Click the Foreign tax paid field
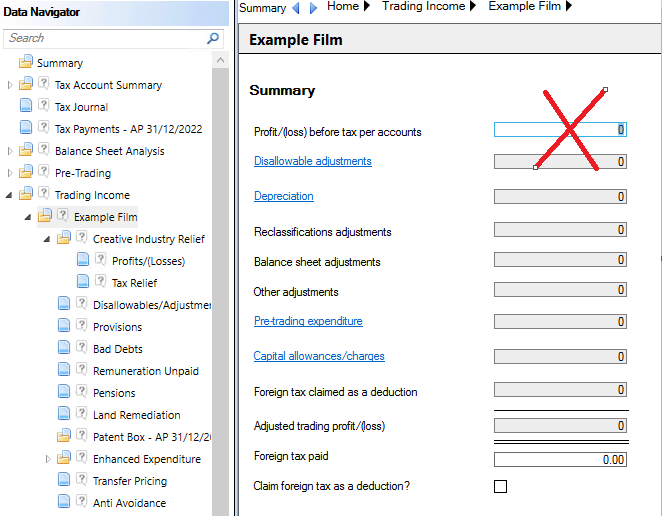This screenshot has width=662, height=516. pos(560,459)
